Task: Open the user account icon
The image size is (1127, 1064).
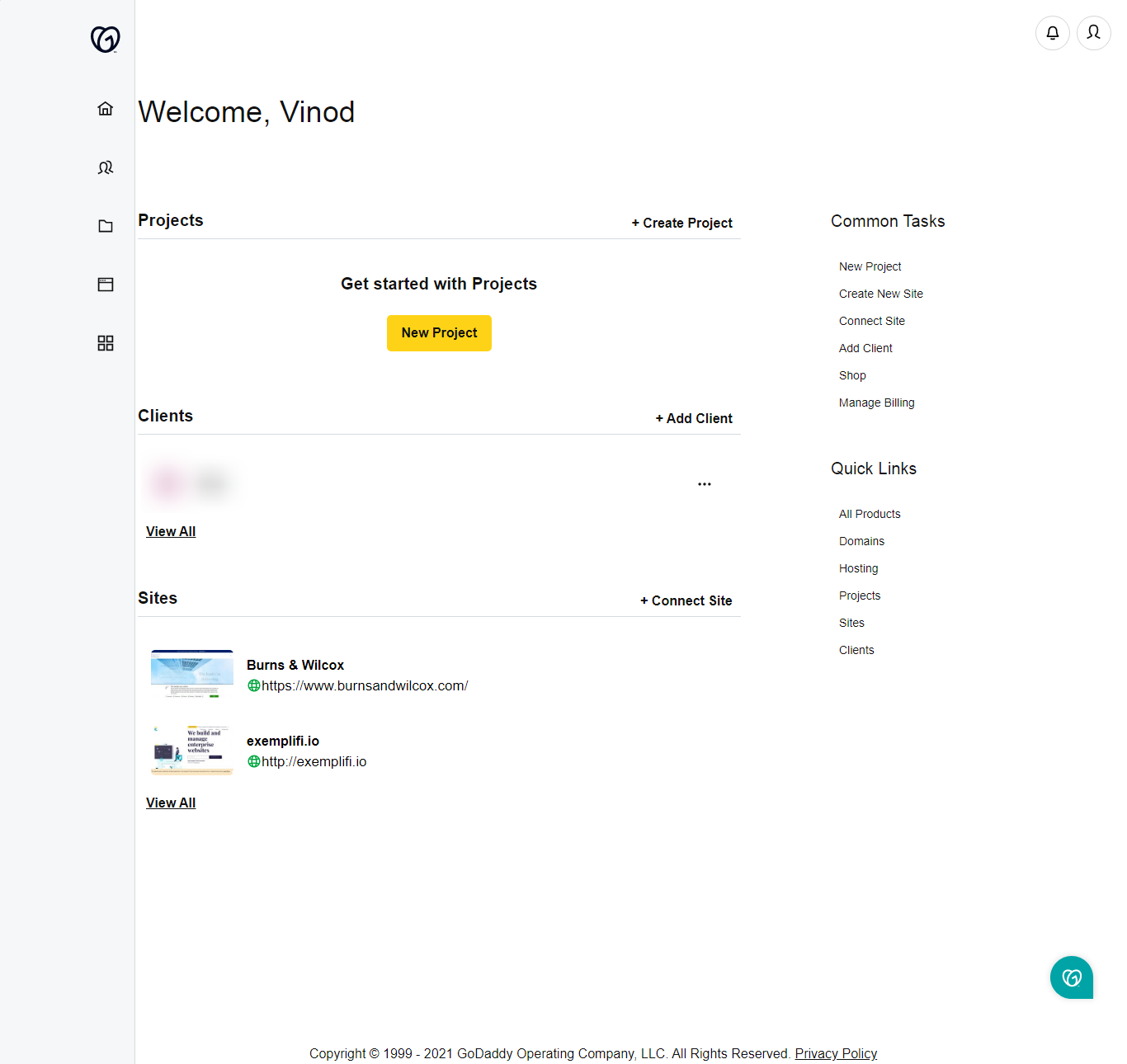Action: point(1094,33)
